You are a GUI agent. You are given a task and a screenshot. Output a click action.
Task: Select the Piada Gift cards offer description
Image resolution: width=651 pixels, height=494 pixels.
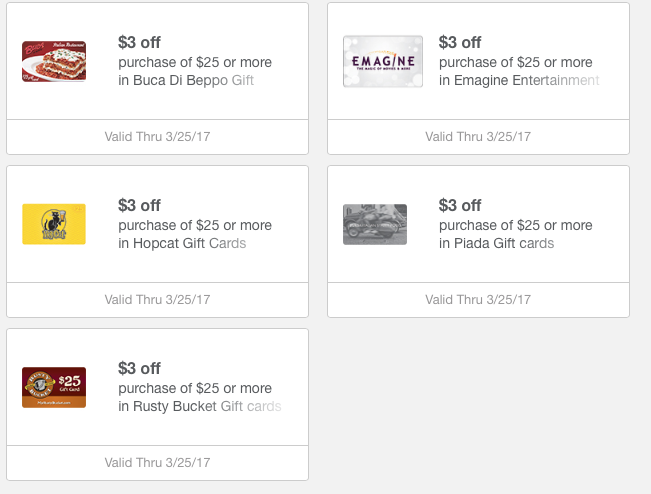pos(515,234)
